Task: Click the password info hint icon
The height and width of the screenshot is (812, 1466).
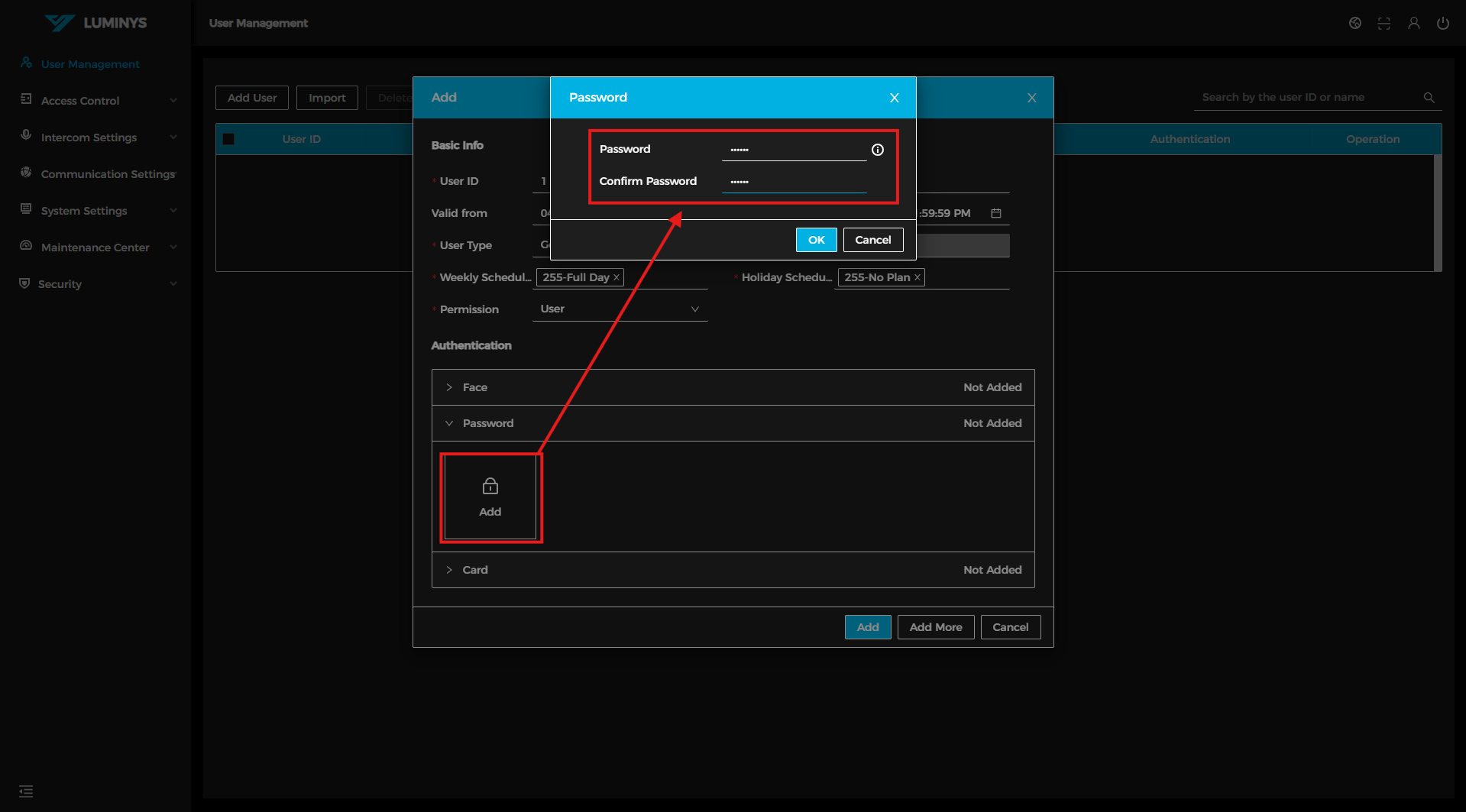Action: click(877, 150)
